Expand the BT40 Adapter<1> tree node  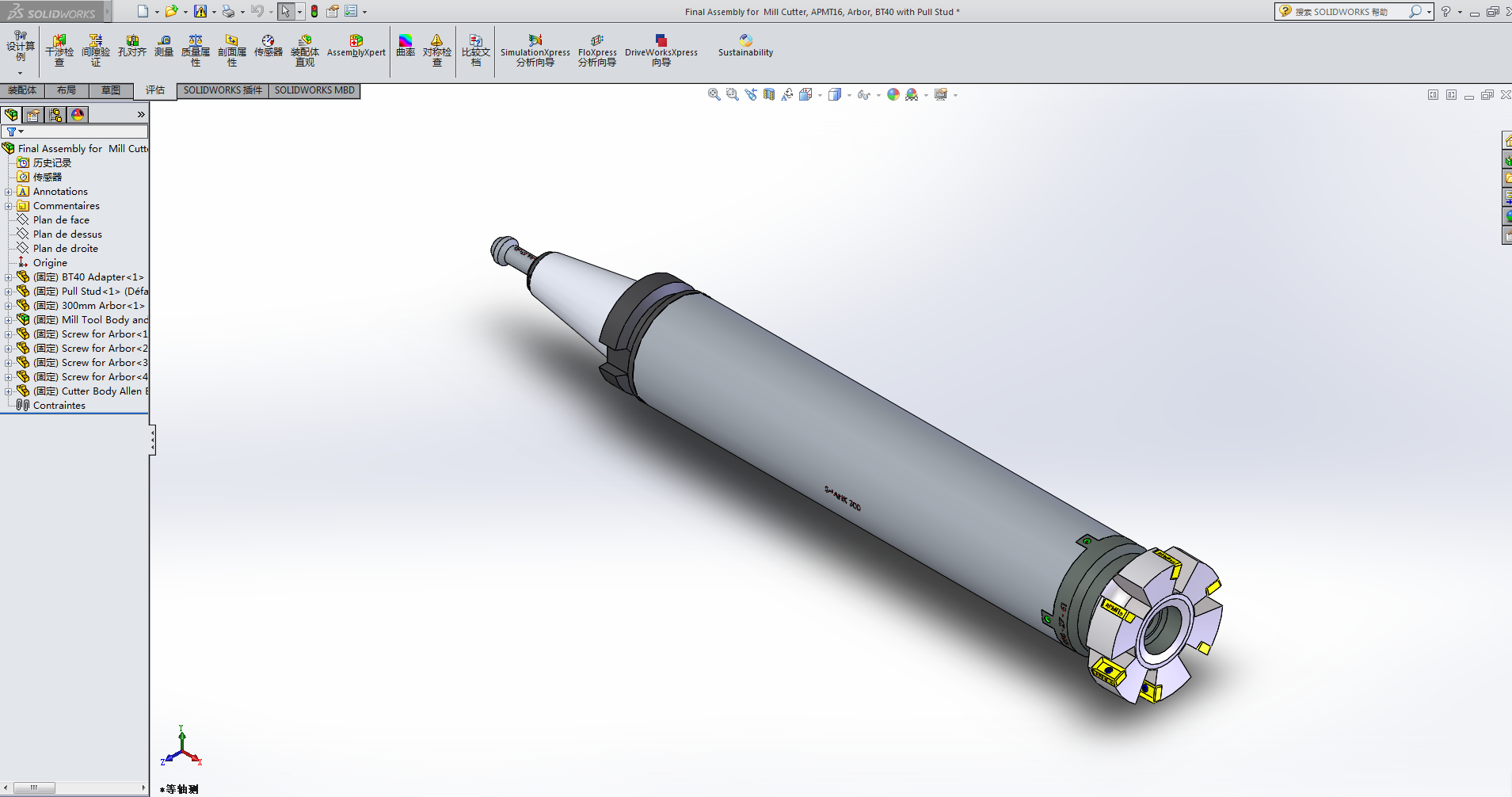pyautogui.click(x=9, y=277)
